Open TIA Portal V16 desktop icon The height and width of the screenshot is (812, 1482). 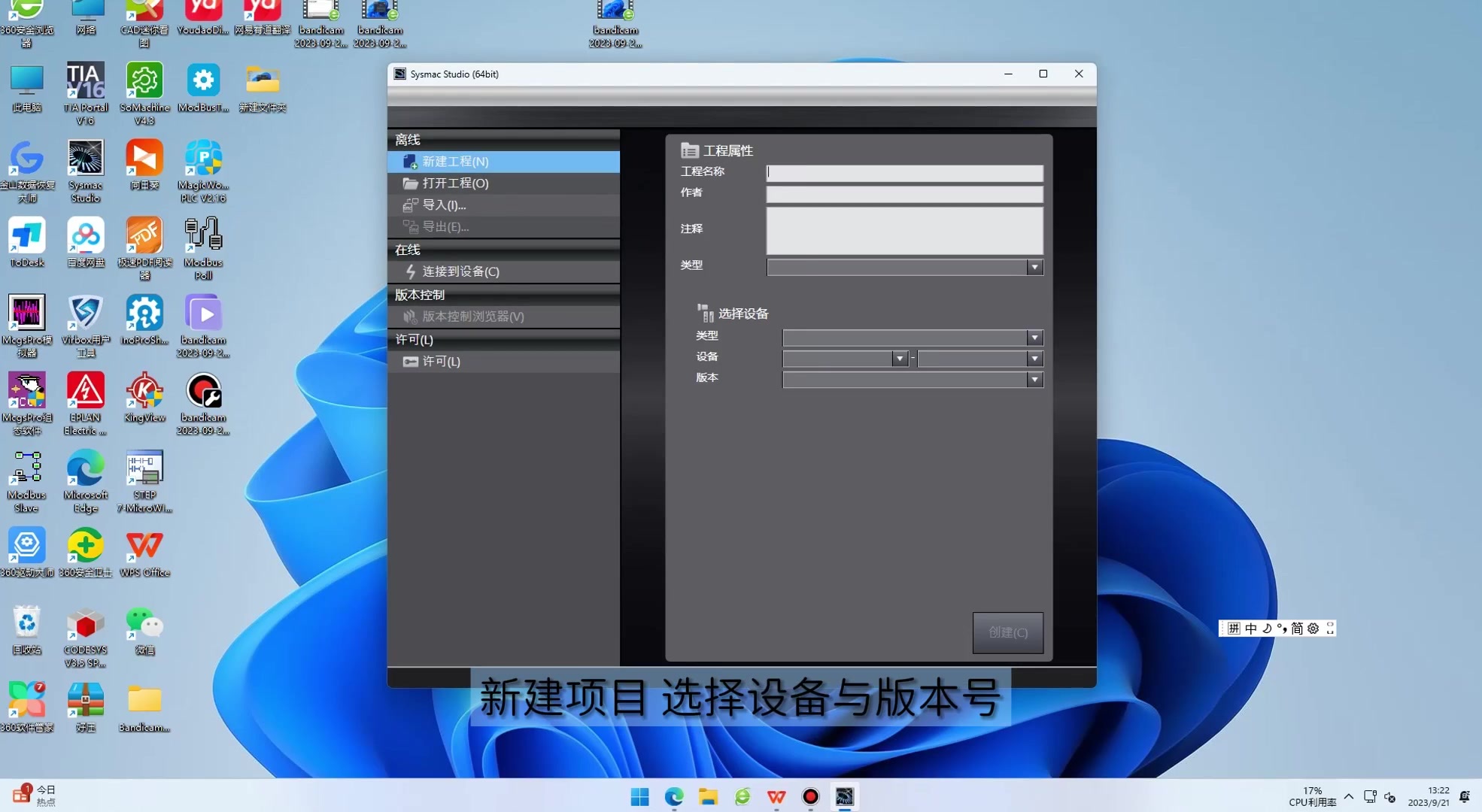[x=85, y=93]
